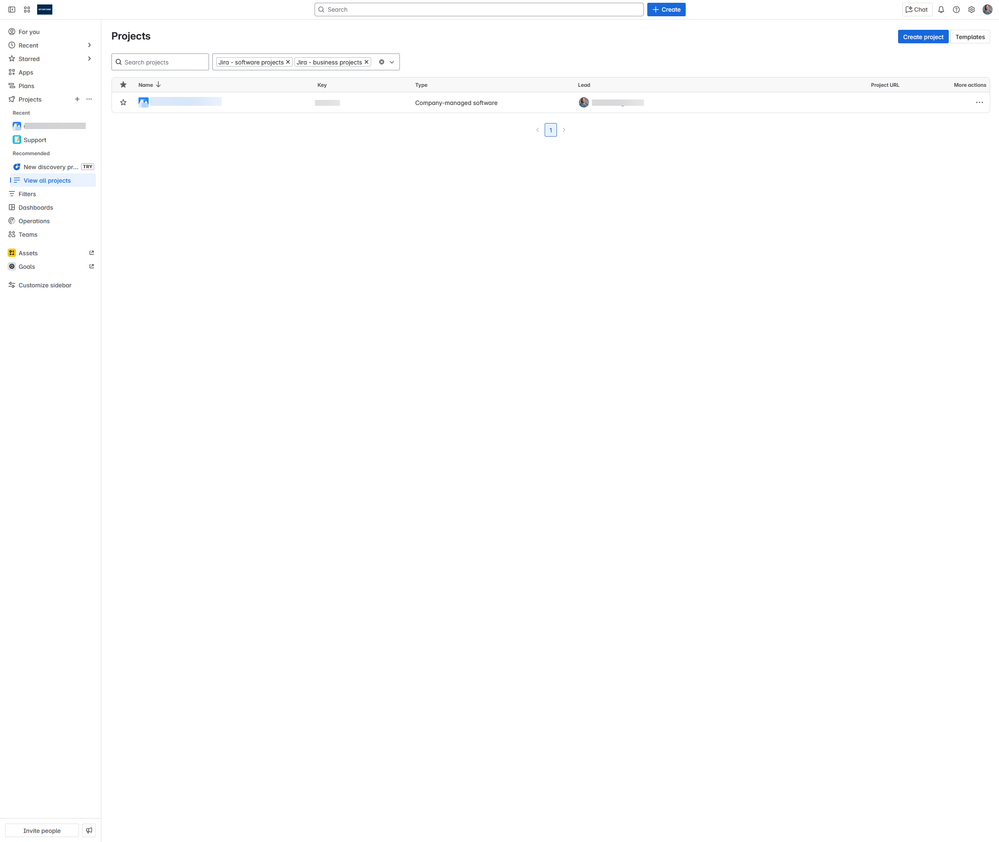This screenshot has width=999, height=842.
Task: Expand the Starred chevron in sidebar
Action: 89,59
